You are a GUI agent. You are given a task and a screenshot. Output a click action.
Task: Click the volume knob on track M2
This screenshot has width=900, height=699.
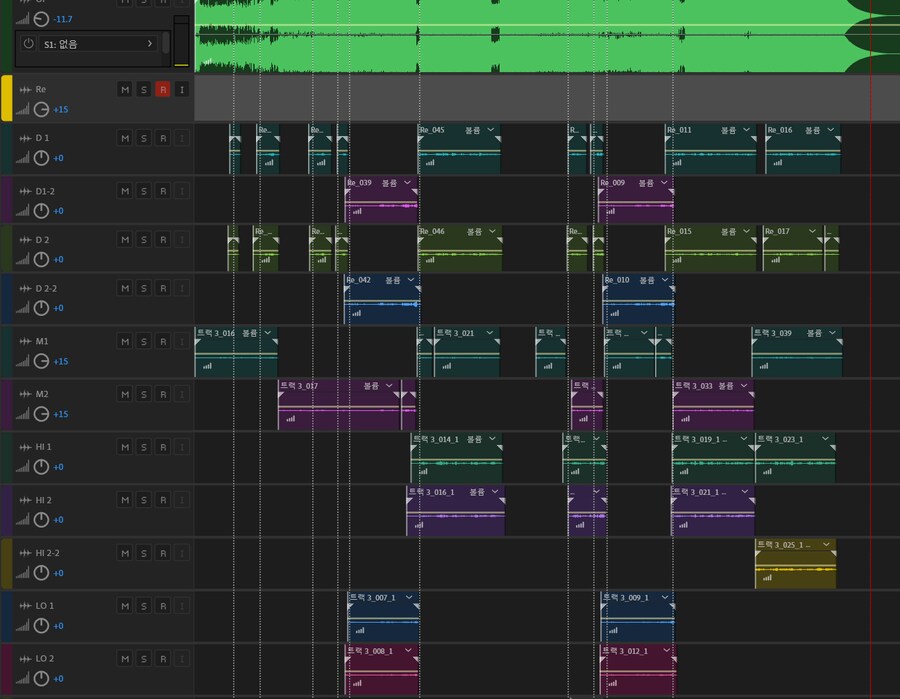point(41,414)
